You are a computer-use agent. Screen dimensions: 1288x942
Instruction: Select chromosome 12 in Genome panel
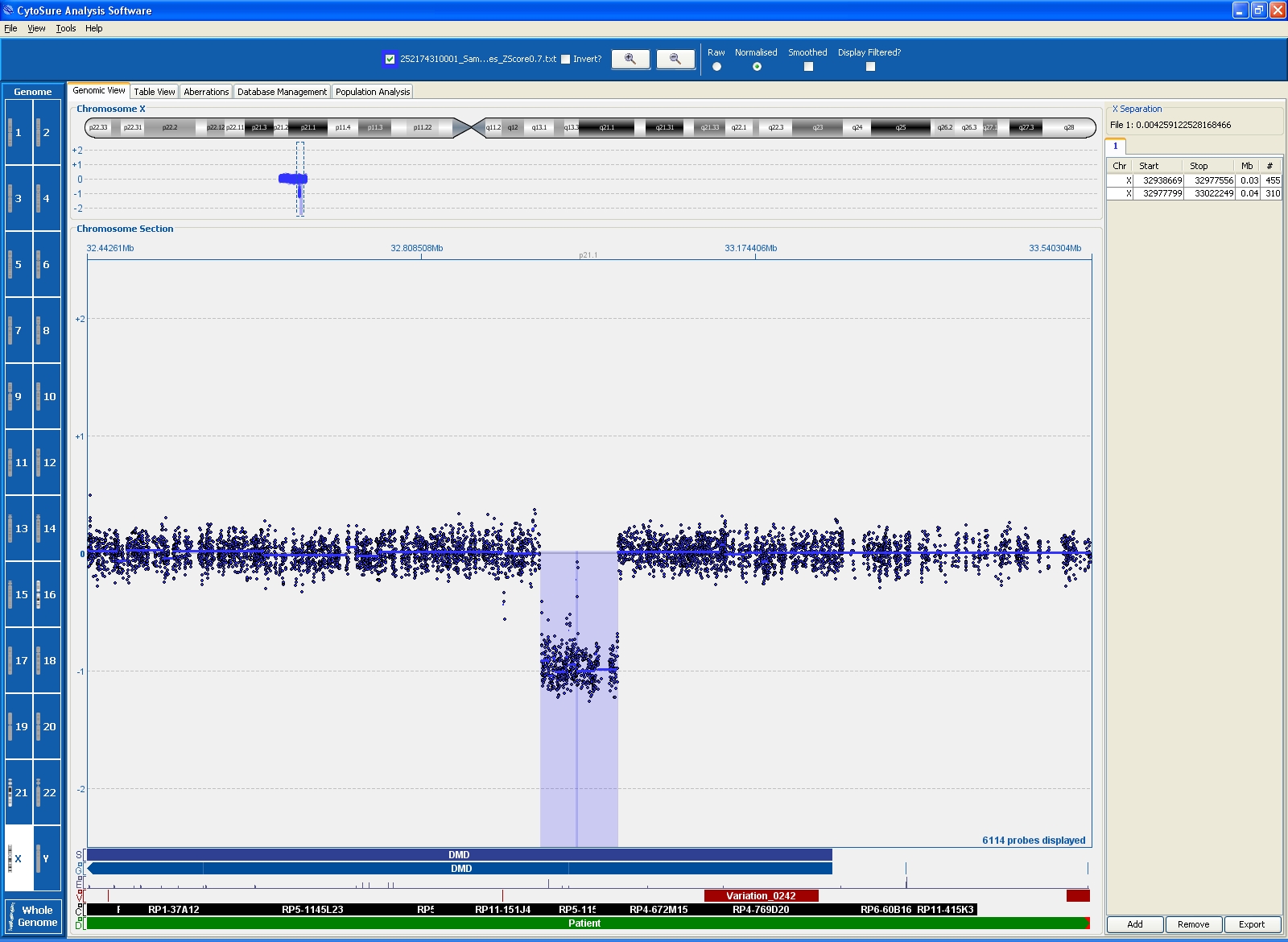click(47, 462)
